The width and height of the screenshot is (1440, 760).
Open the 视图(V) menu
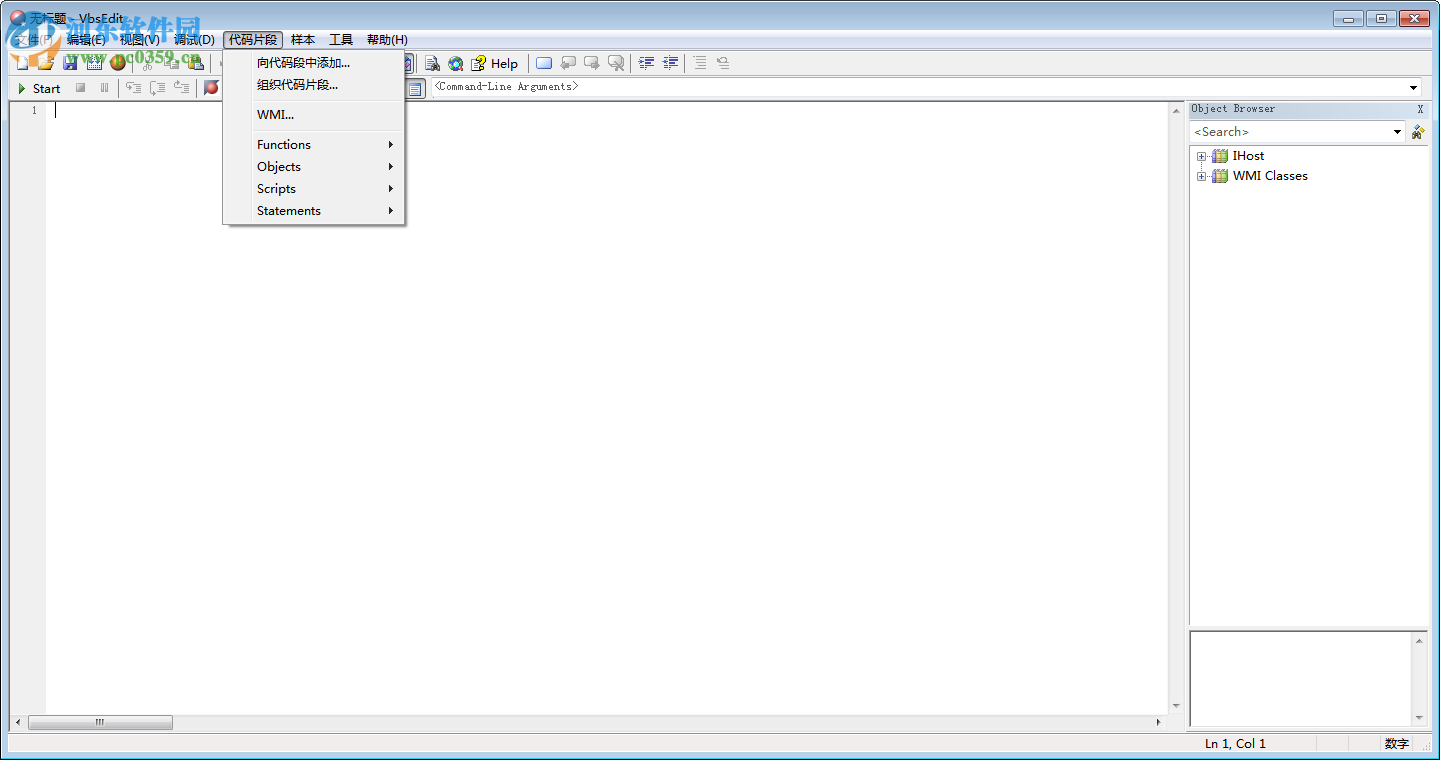(x=140, y=40)
